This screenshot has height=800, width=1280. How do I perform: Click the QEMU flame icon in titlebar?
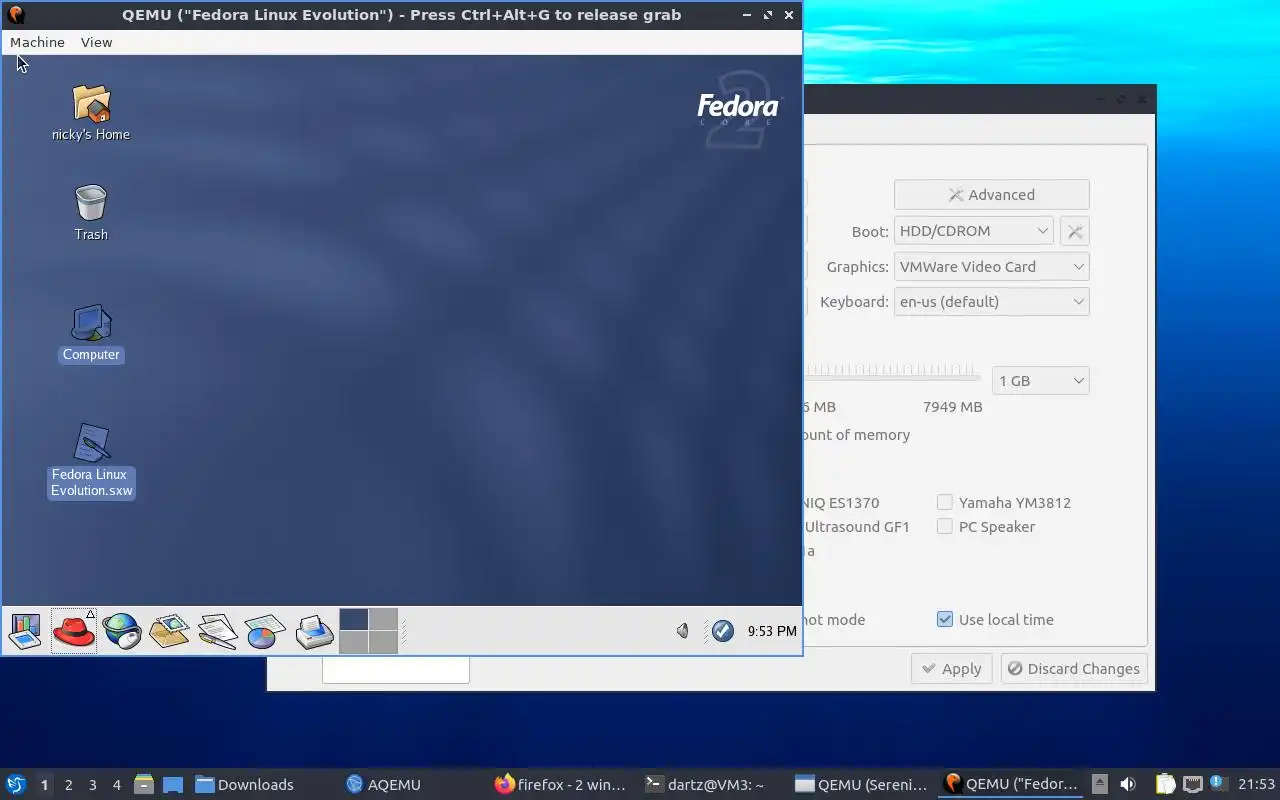(16, 15)
